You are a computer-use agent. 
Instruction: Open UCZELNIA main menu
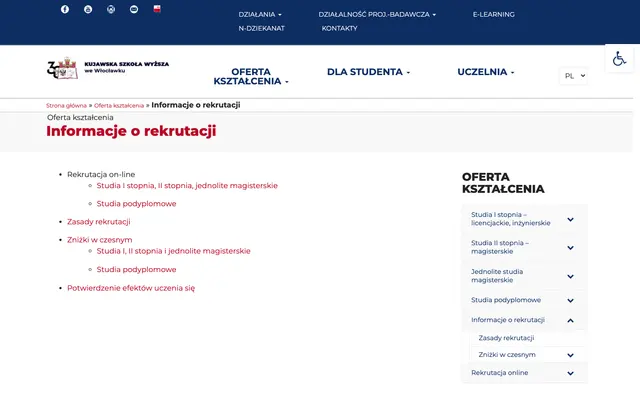coord(486,72)
